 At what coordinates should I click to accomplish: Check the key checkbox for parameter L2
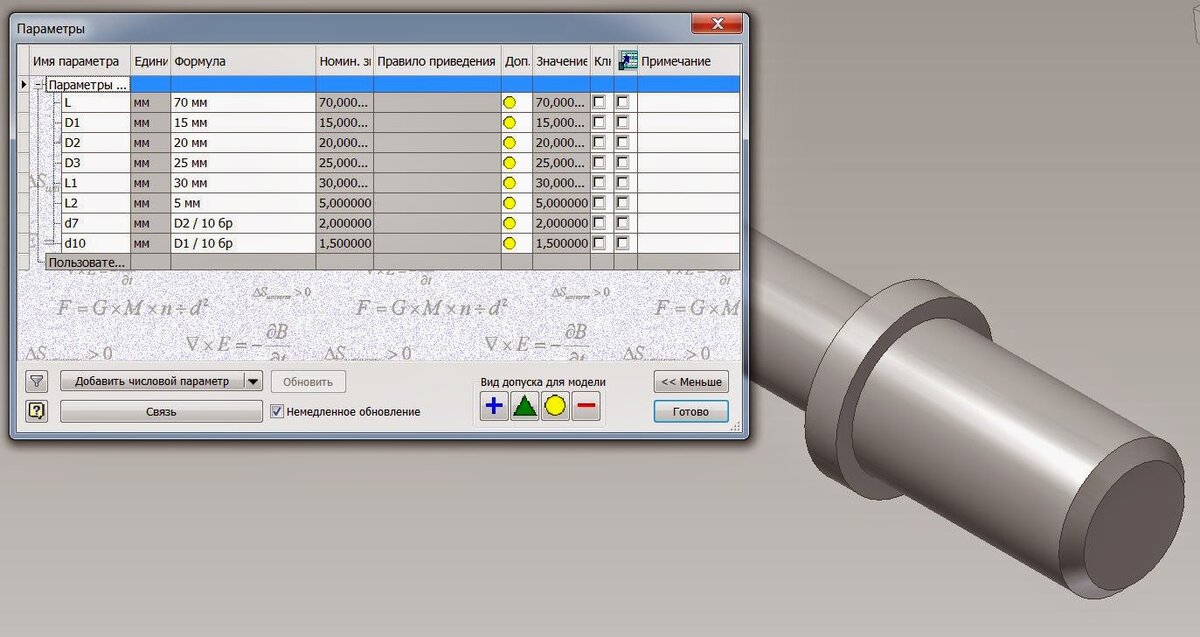(599, 203)
